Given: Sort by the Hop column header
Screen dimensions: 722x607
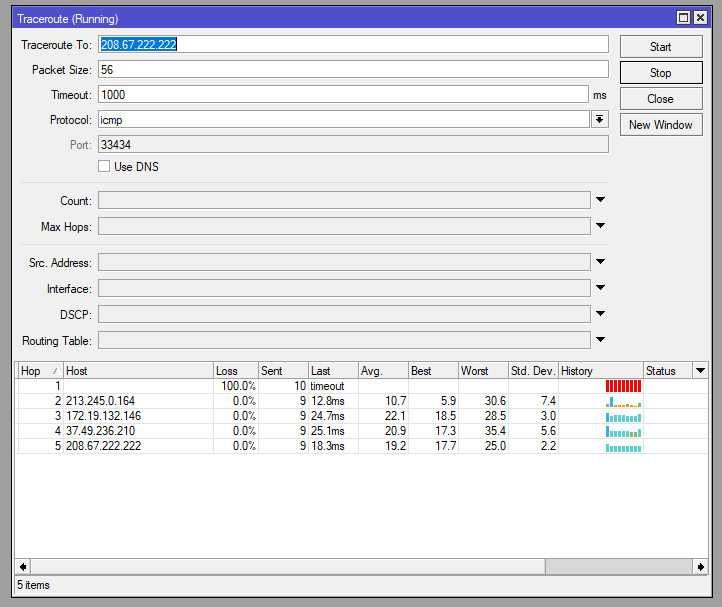Looking at the screenshot, I should click(x=40, y=371).
